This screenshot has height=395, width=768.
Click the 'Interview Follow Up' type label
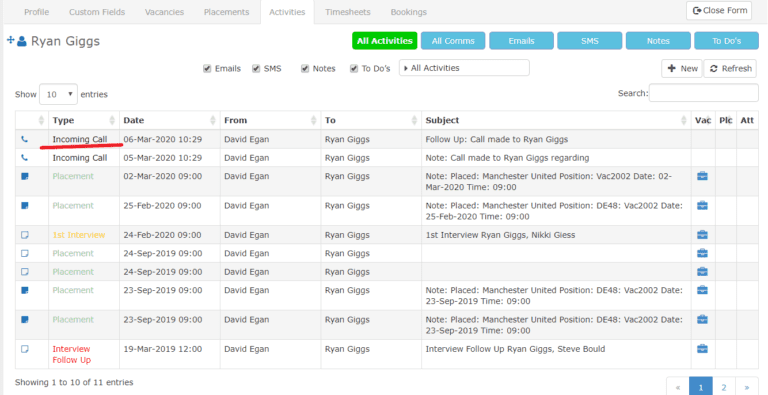click(x=72, y=354)
